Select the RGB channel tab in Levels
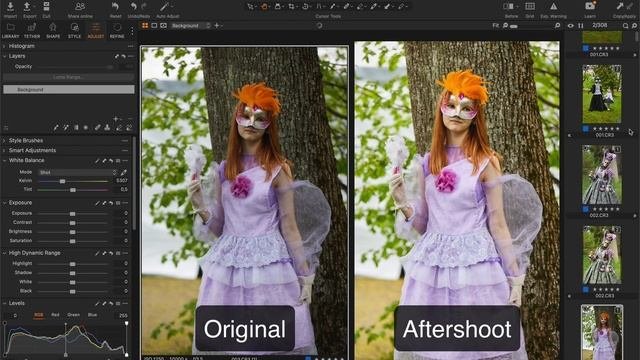The height and width of the screenshot is (360, 640). point(39,315)
